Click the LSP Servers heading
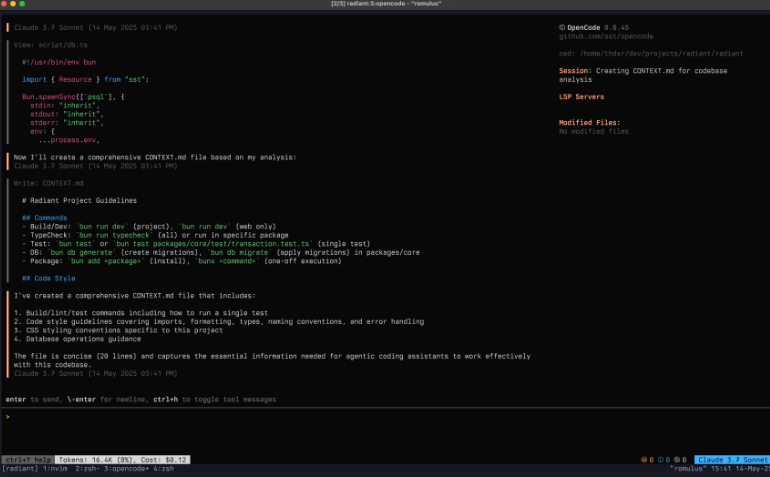 click(581, 97)
